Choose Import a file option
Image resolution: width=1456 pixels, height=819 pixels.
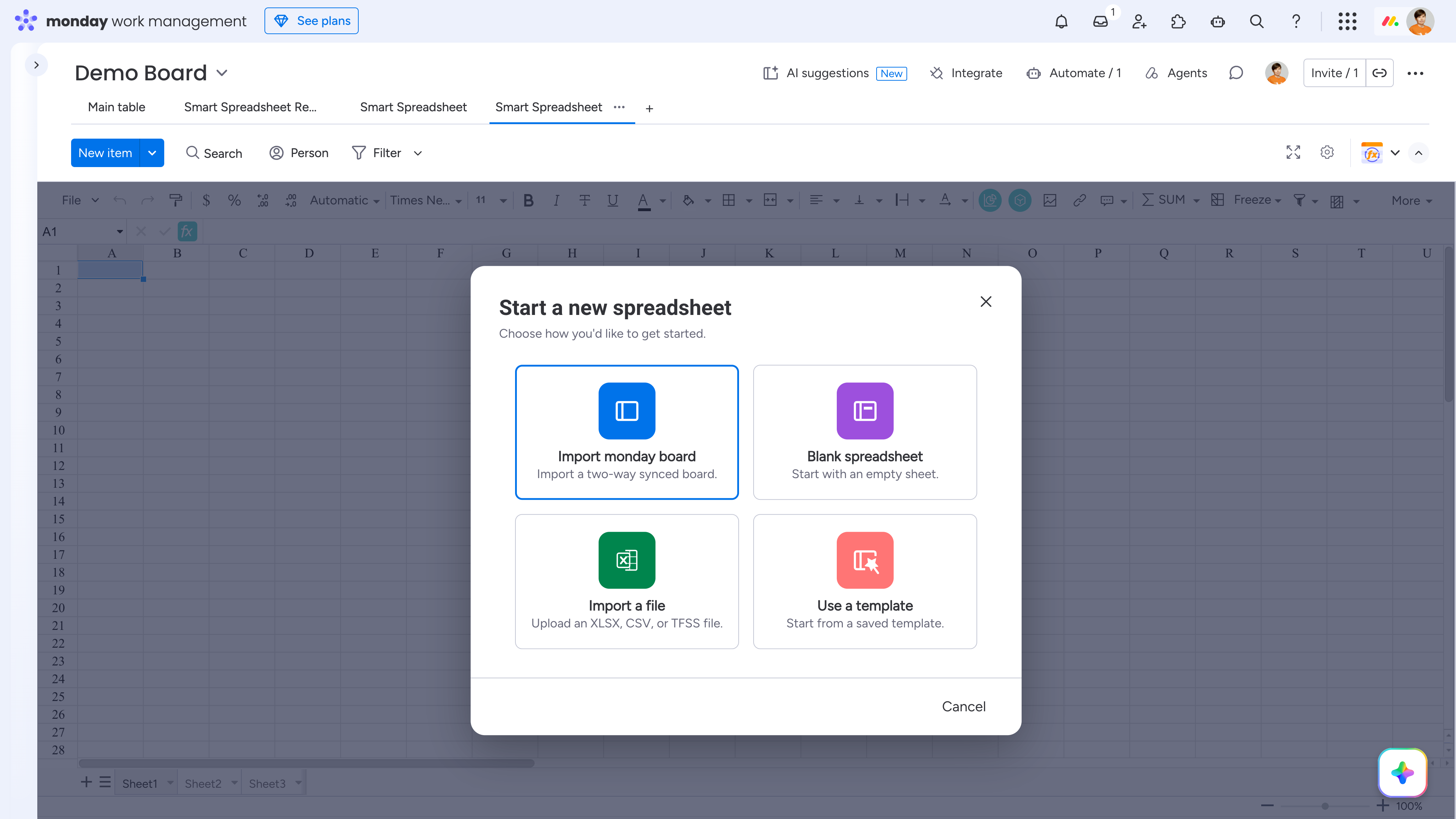(627, 582)
